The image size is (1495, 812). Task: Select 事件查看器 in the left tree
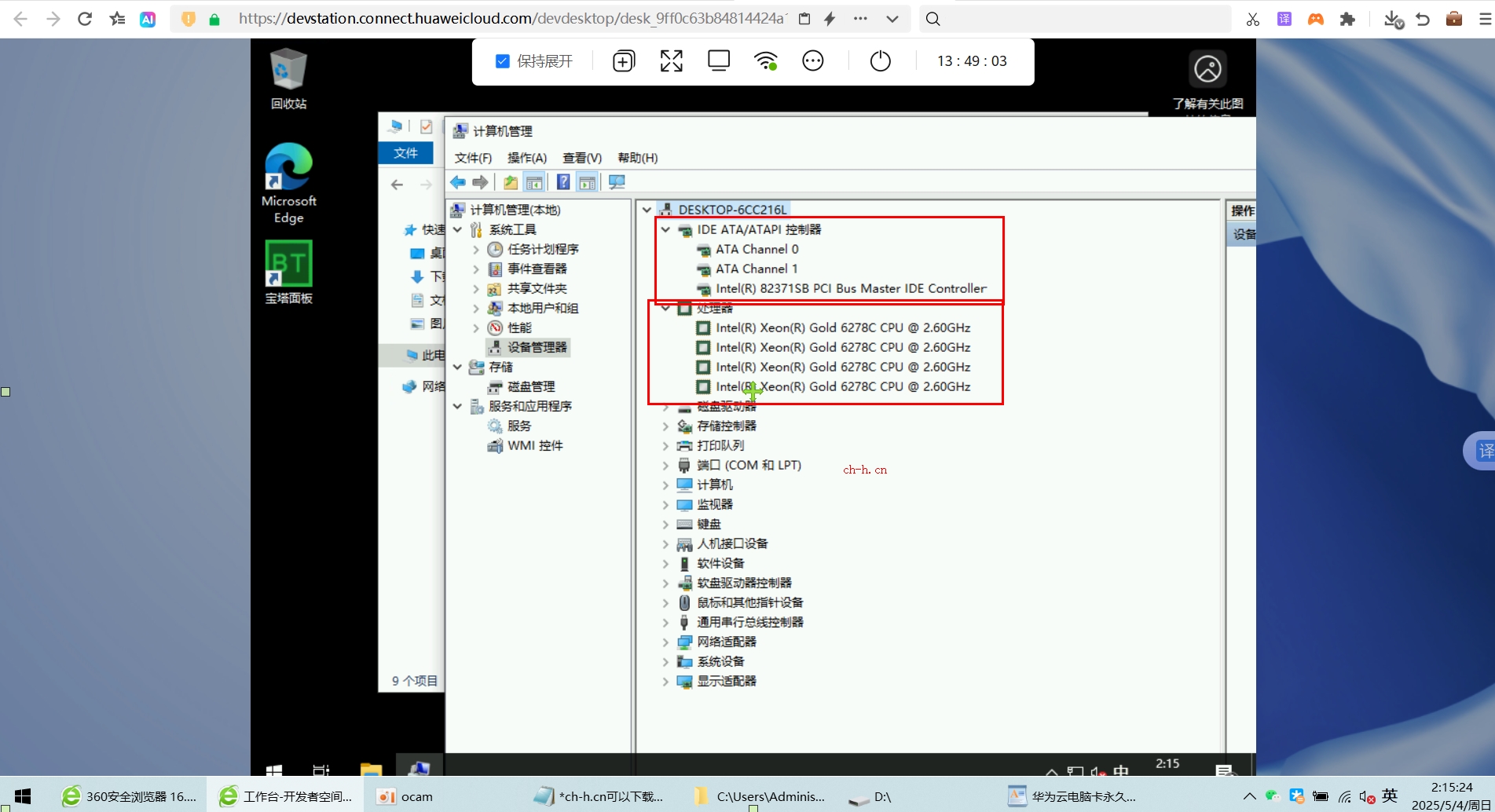[536, 269]
